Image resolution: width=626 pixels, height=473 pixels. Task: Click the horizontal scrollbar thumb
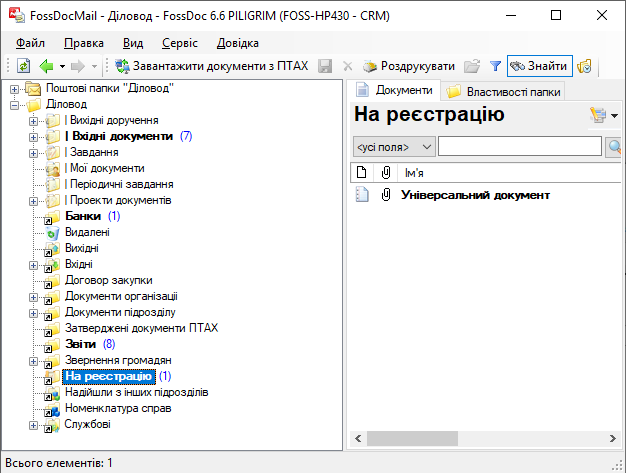[x=412, y=438]
